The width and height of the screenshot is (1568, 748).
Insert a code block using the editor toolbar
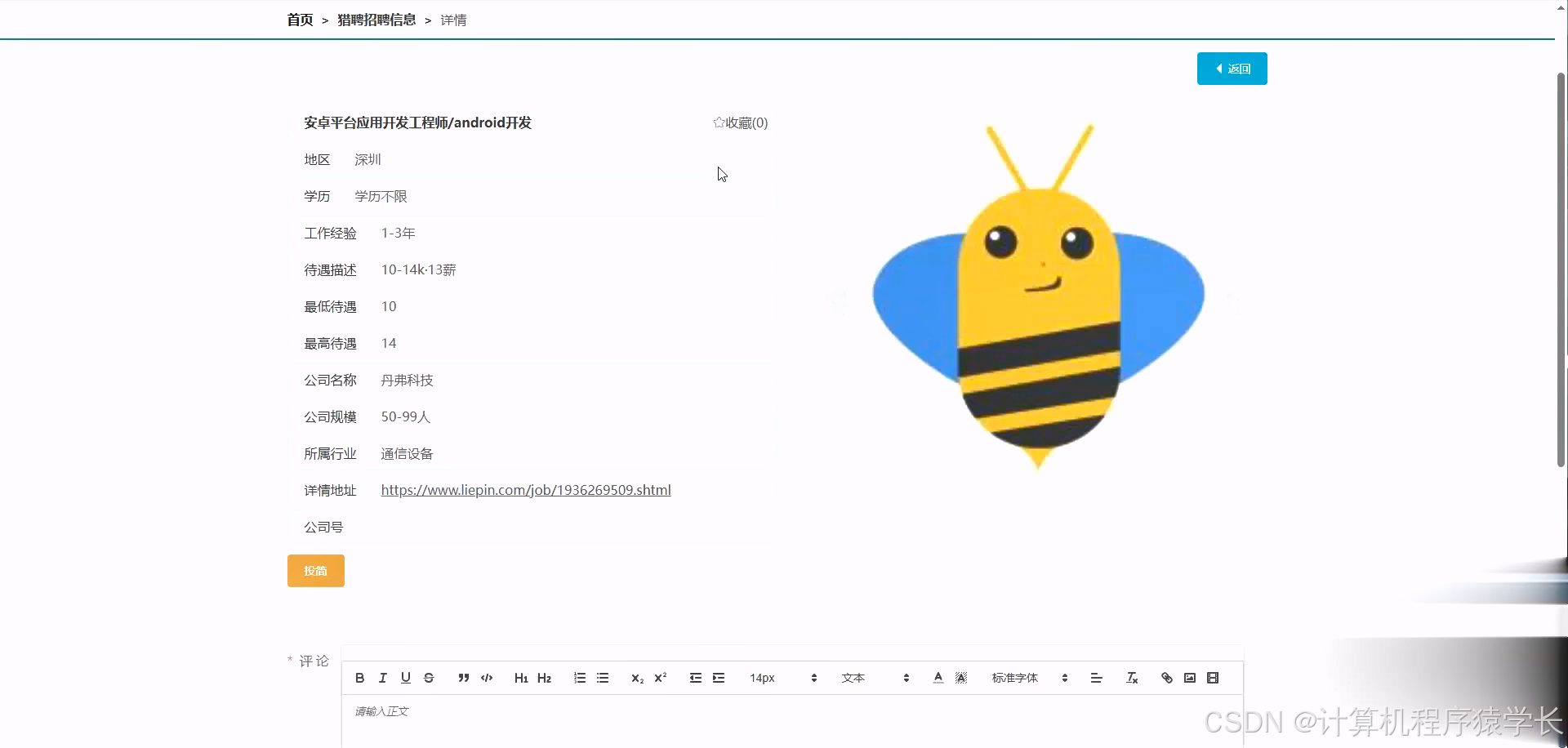[486, 678]
